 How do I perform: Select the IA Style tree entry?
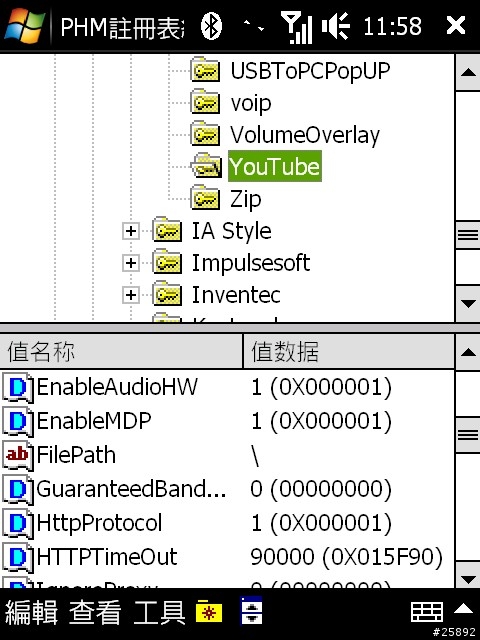coord(231,231)
